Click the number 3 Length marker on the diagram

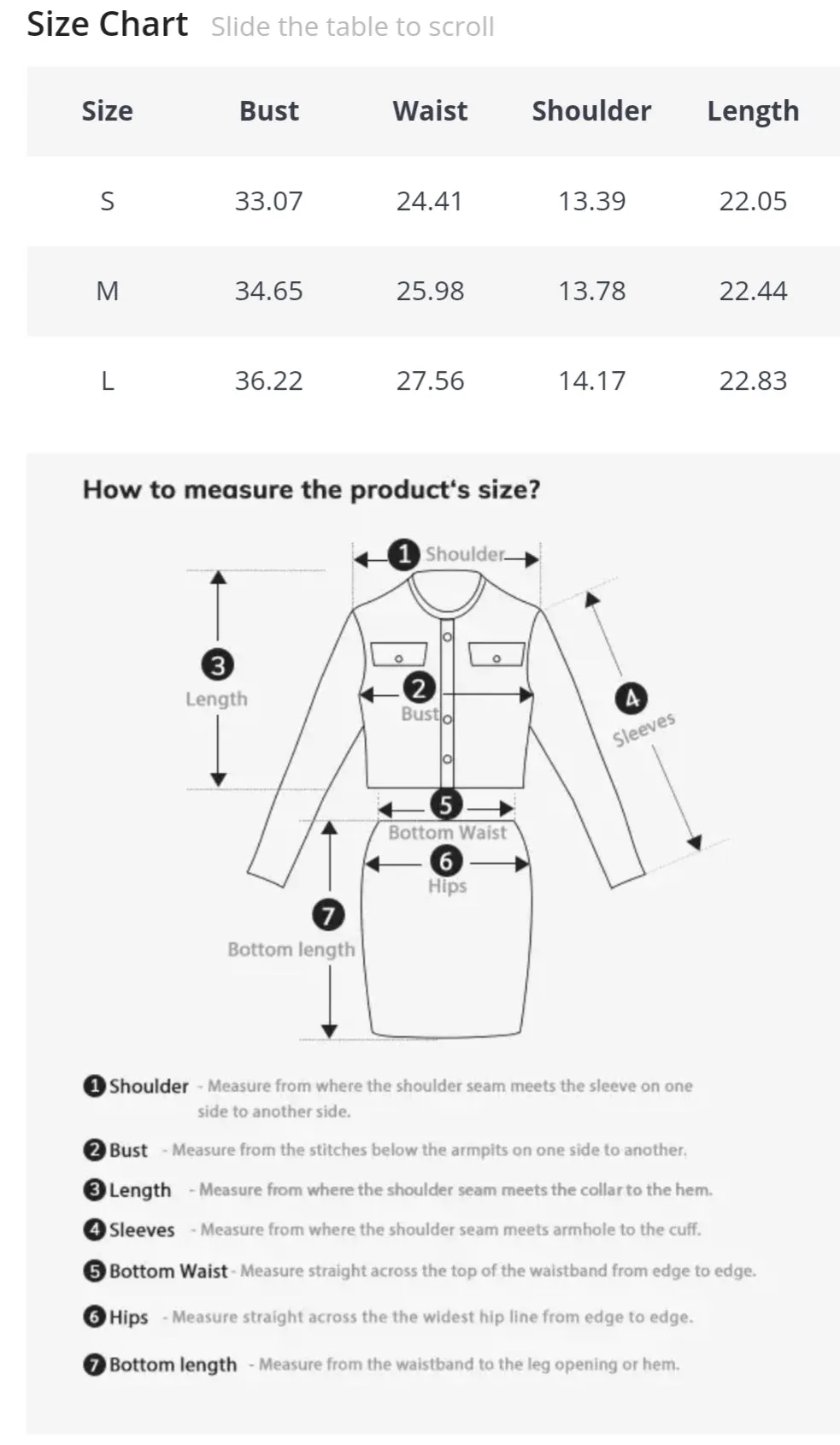pos(218,664)
